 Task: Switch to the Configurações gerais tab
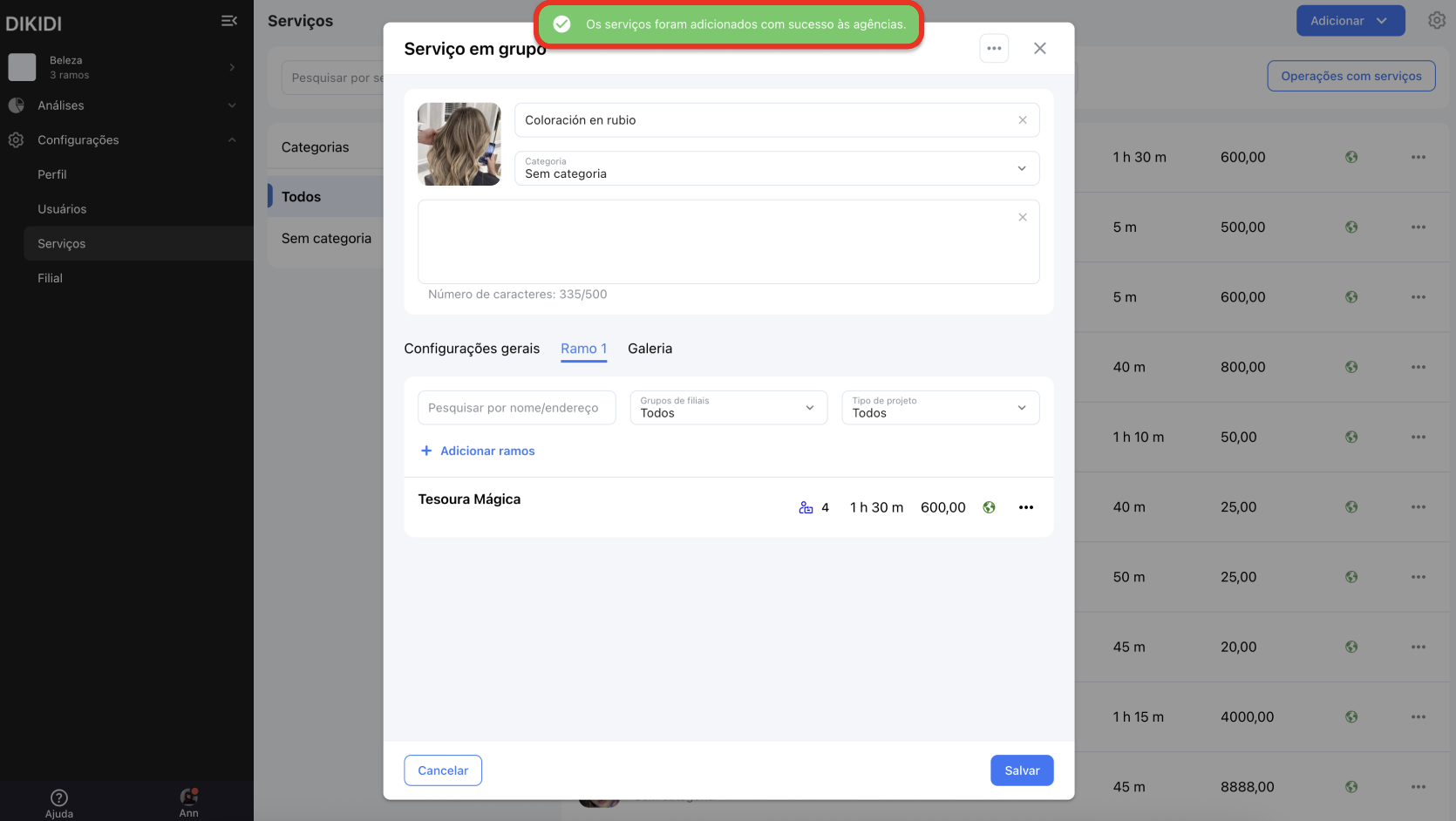pyautogui.click(x=472, y=349)
